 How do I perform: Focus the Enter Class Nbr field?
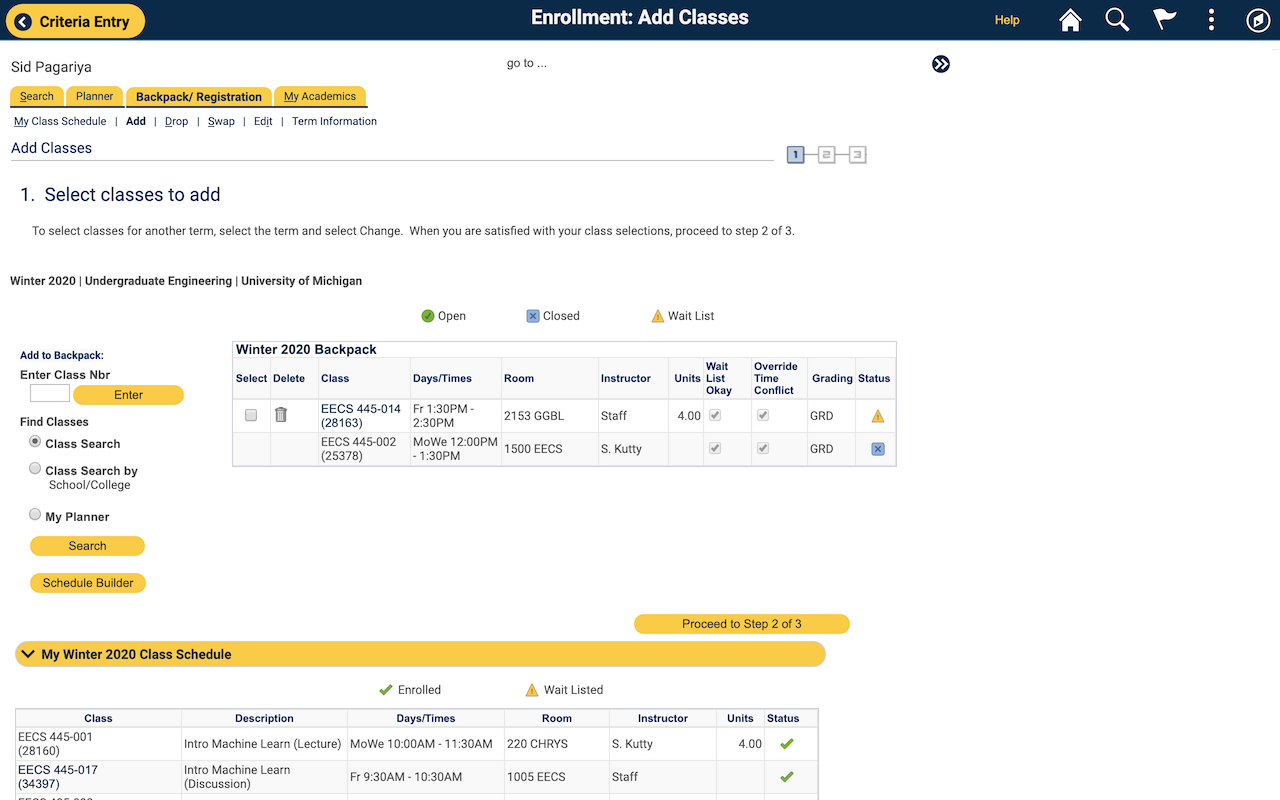coord(50,394)
